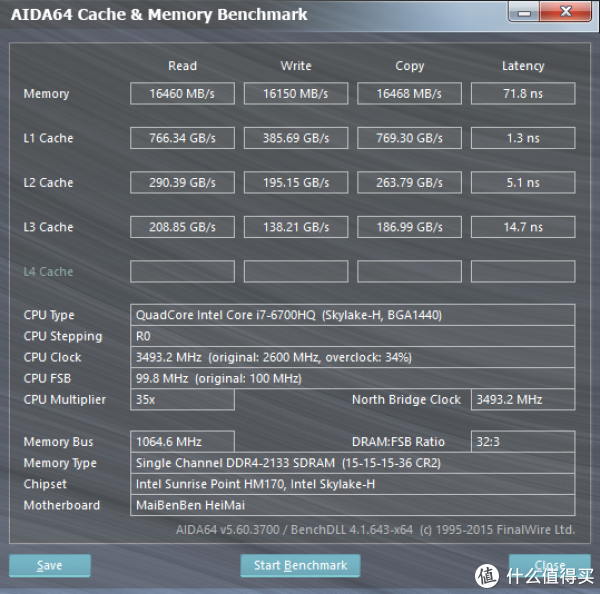Click the AIDA64 v5.60.3700 version text

pyautogui.click(x=375, y=530)
